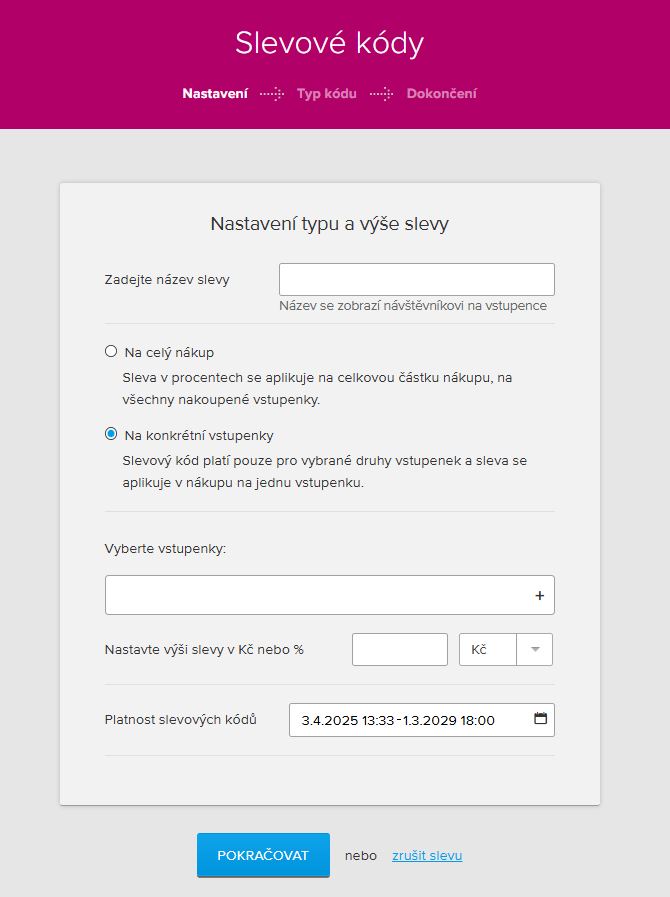The height and width of the screenshot is (897, 670).
Task: Switch to the 'Typ kódu' step
Action: pos(326,94)
